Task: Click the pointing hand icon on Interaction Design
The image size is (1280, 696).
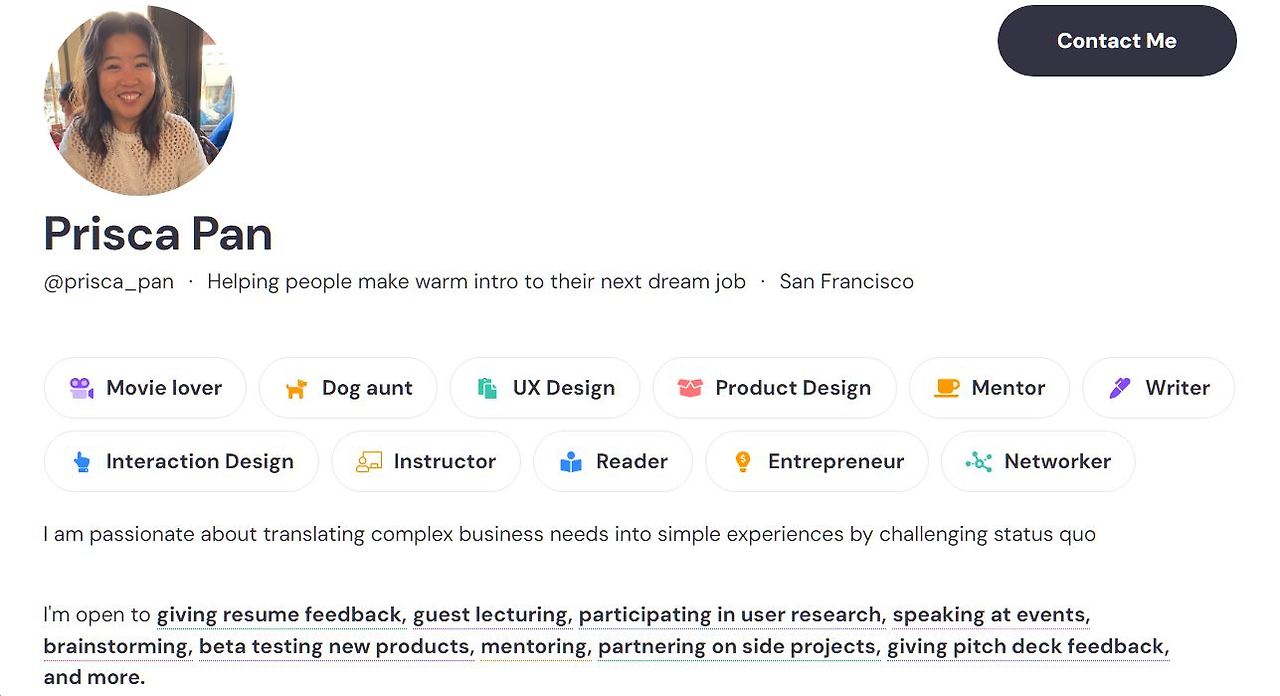Action: click(81, 462)
